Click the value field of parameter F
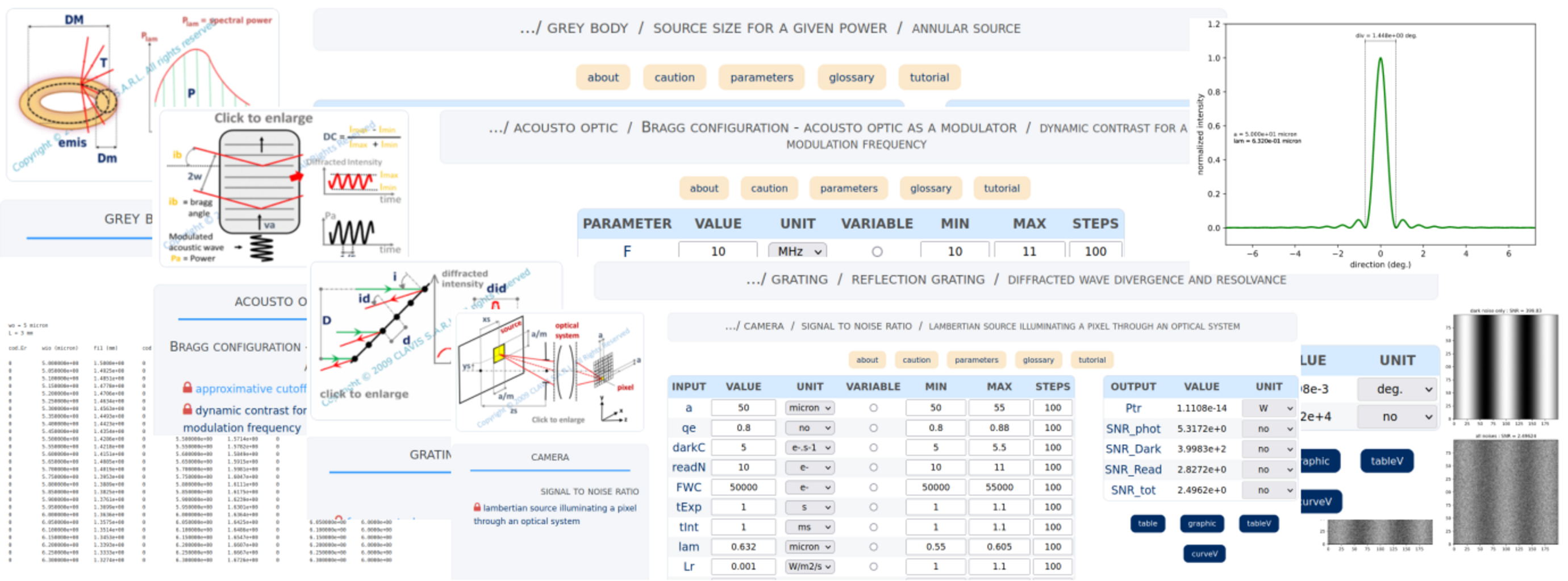 (718, 251)
